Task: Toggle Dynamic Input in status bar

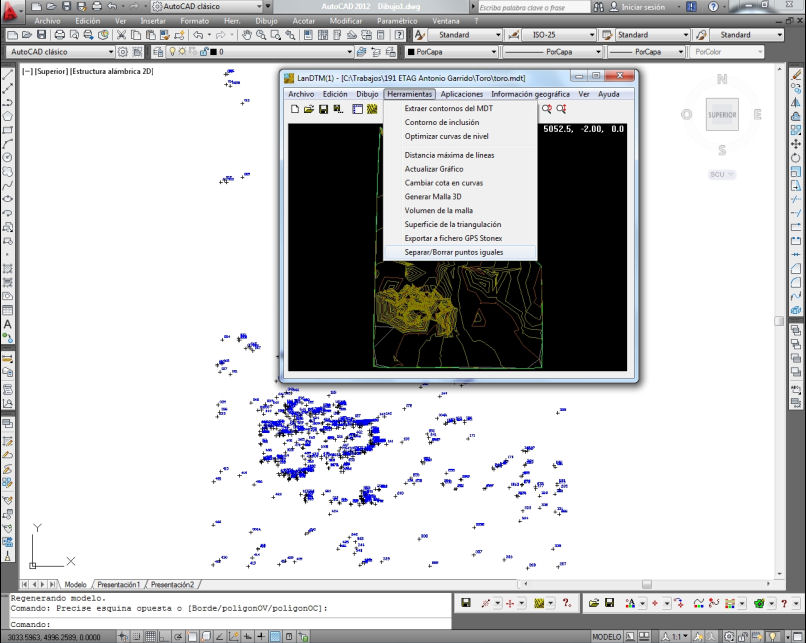Action: click(x=248, y=637)
